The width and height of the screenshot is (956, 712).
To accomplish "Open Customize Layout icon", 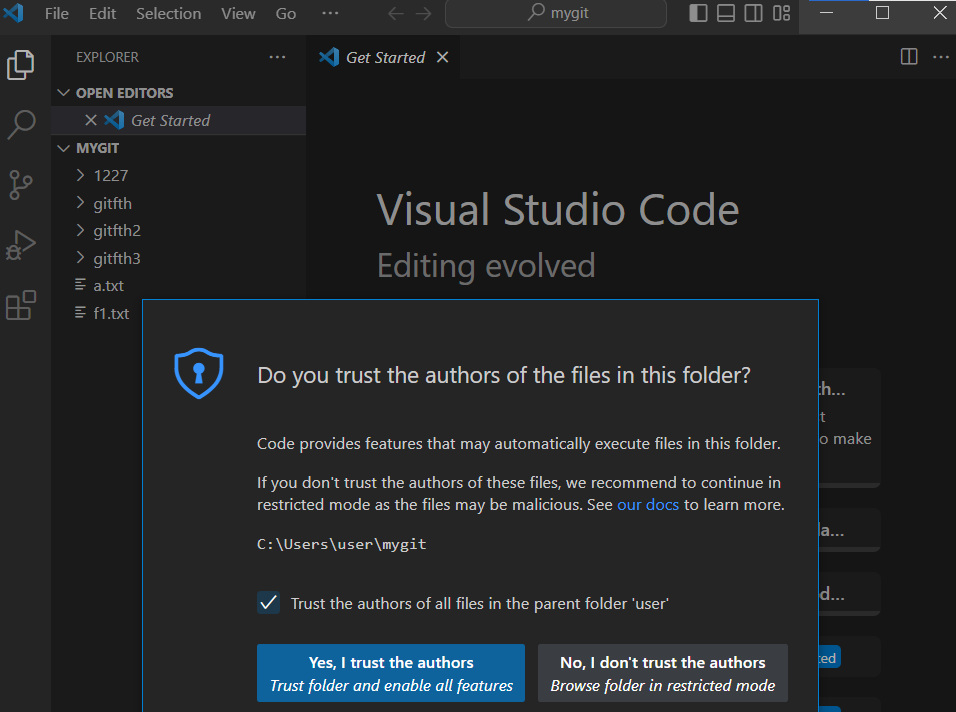I will (x=782, y=13).
